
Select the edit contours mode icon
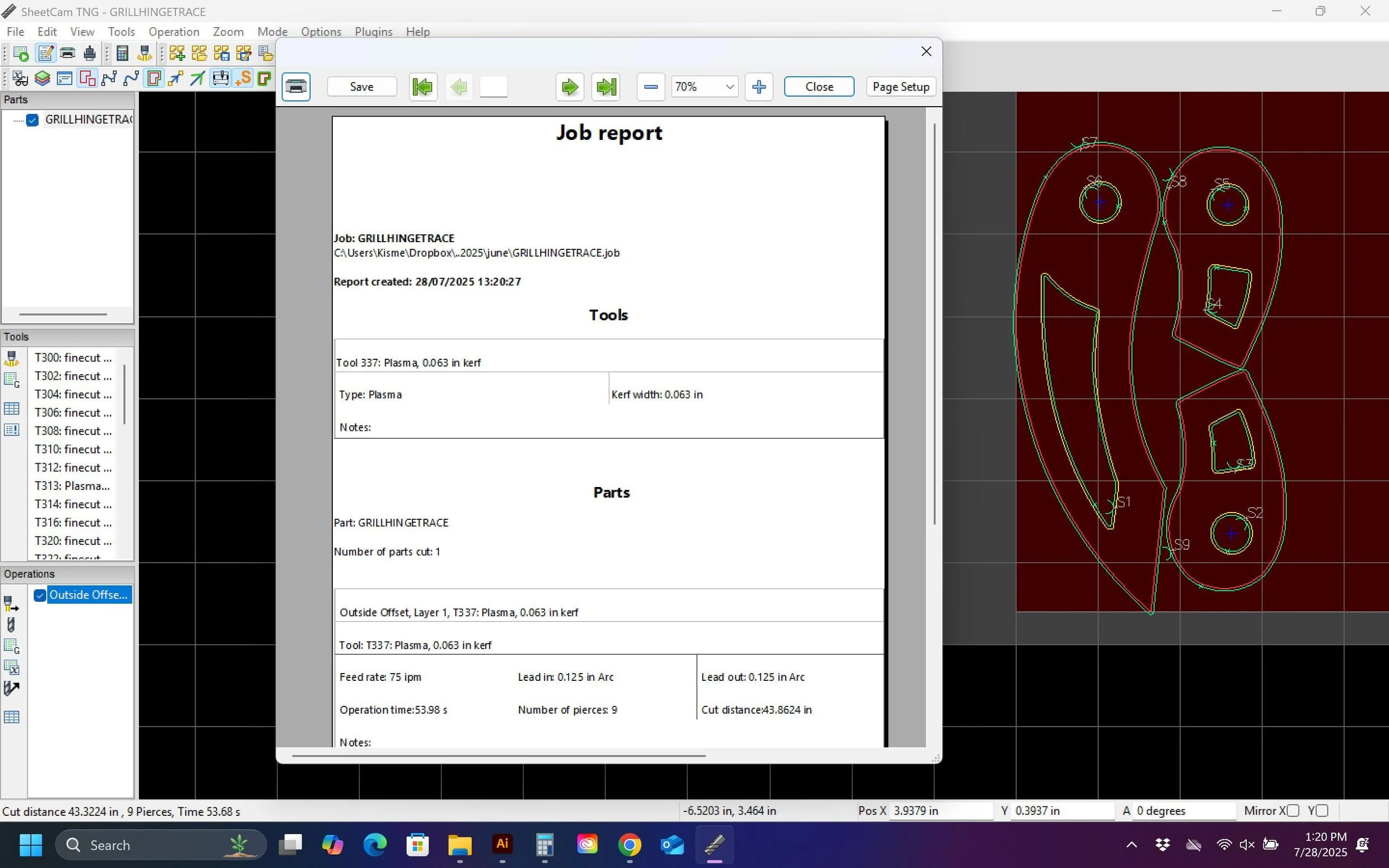(87, 78)
